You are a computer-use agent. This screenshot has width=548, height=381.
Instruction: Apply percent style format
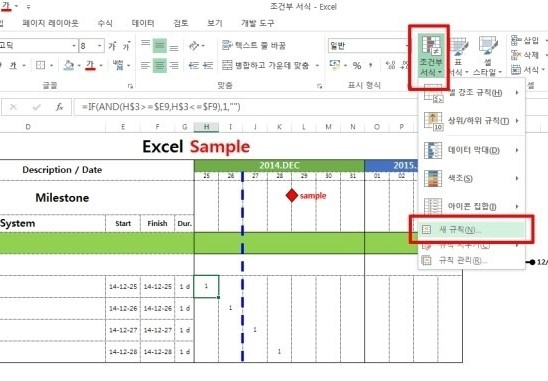click(x=357, y=65)
